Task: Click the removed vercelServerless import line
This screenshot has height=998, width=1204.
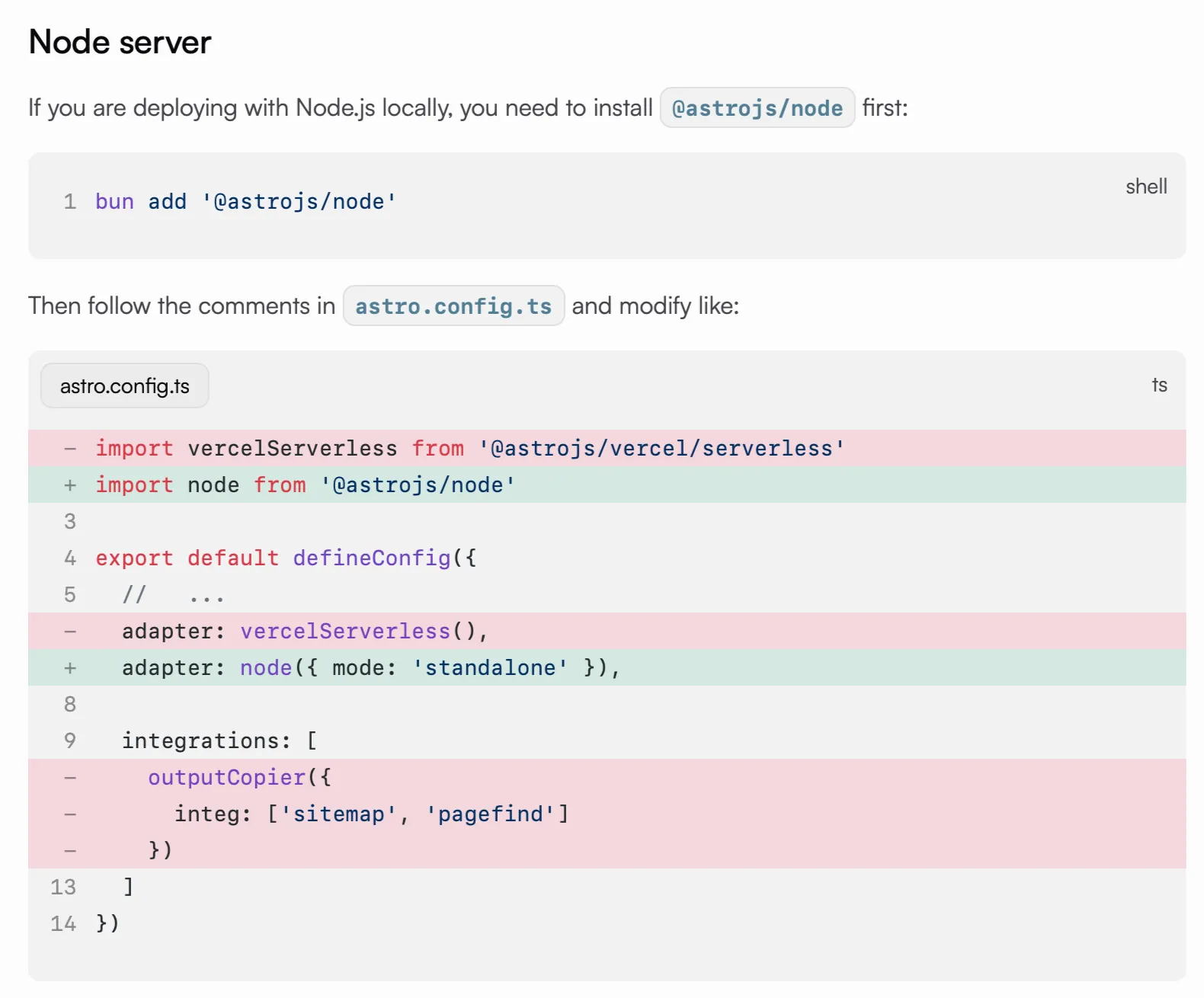Action: [x=607, y=448]
